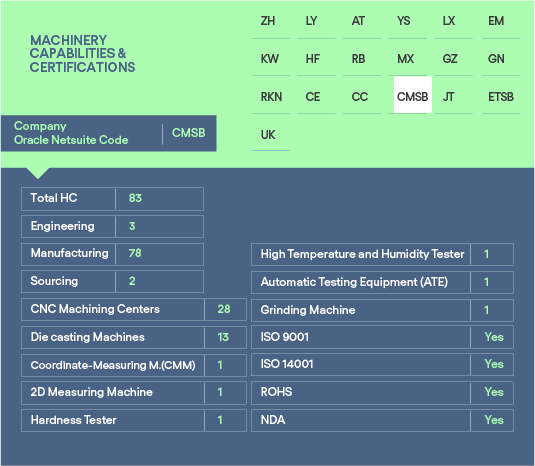This screenshot has height=466, width=535.
Task: Select the LX company tab
Action: (453, 21)
